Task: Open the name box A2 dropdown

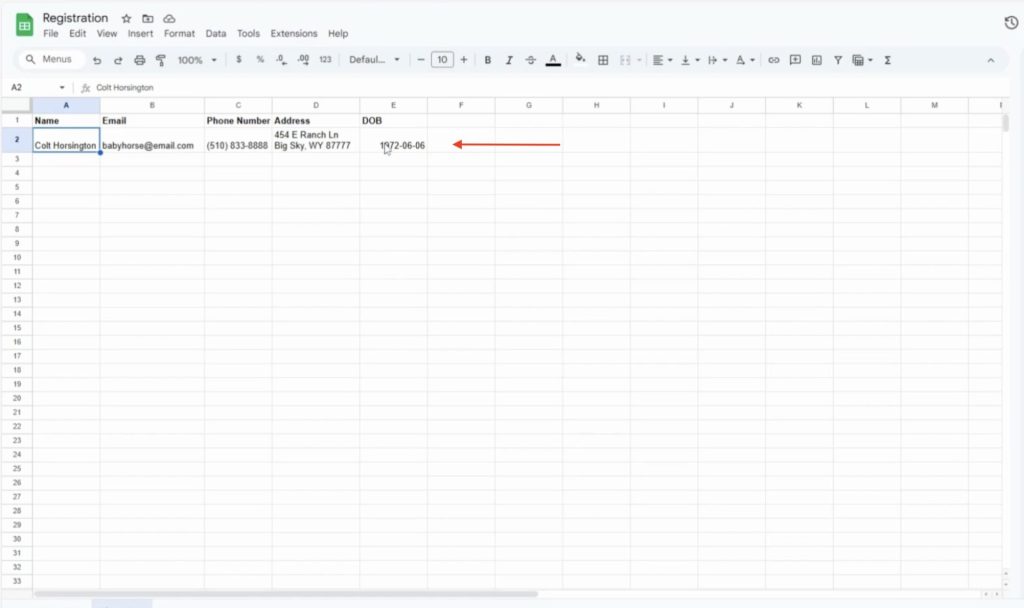Action: 62,88
